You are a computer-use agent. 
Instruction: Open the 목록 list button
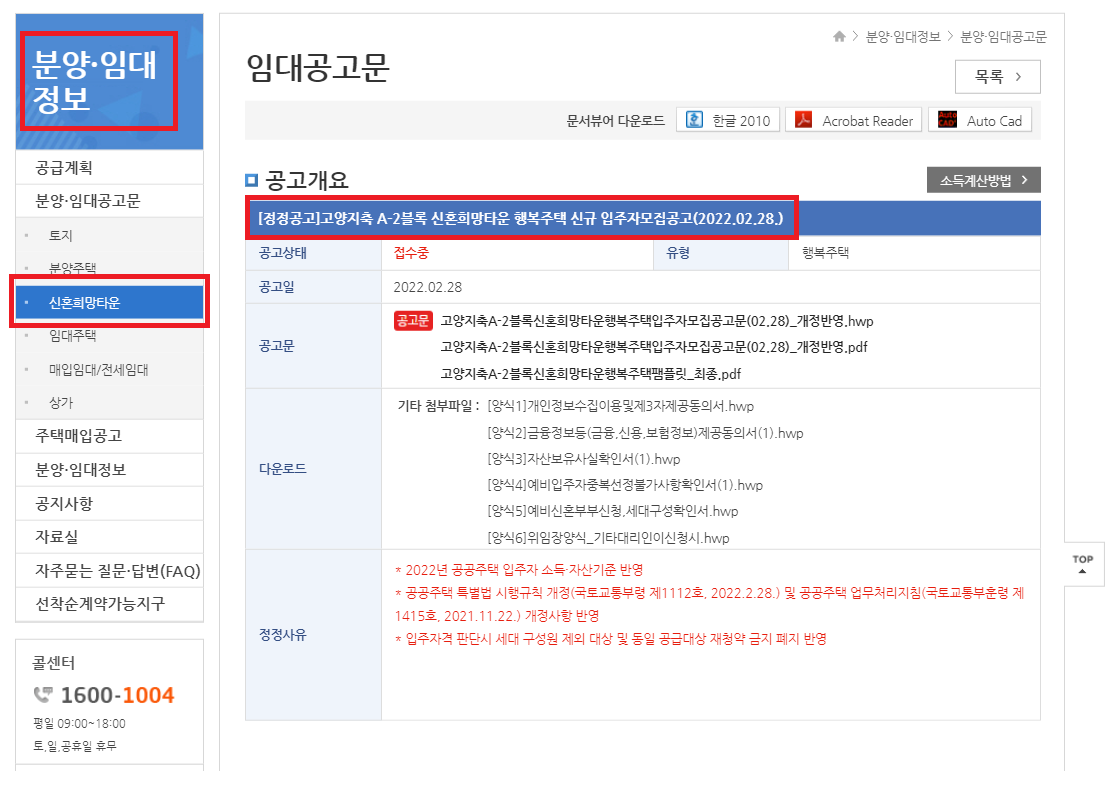(998, 77)
